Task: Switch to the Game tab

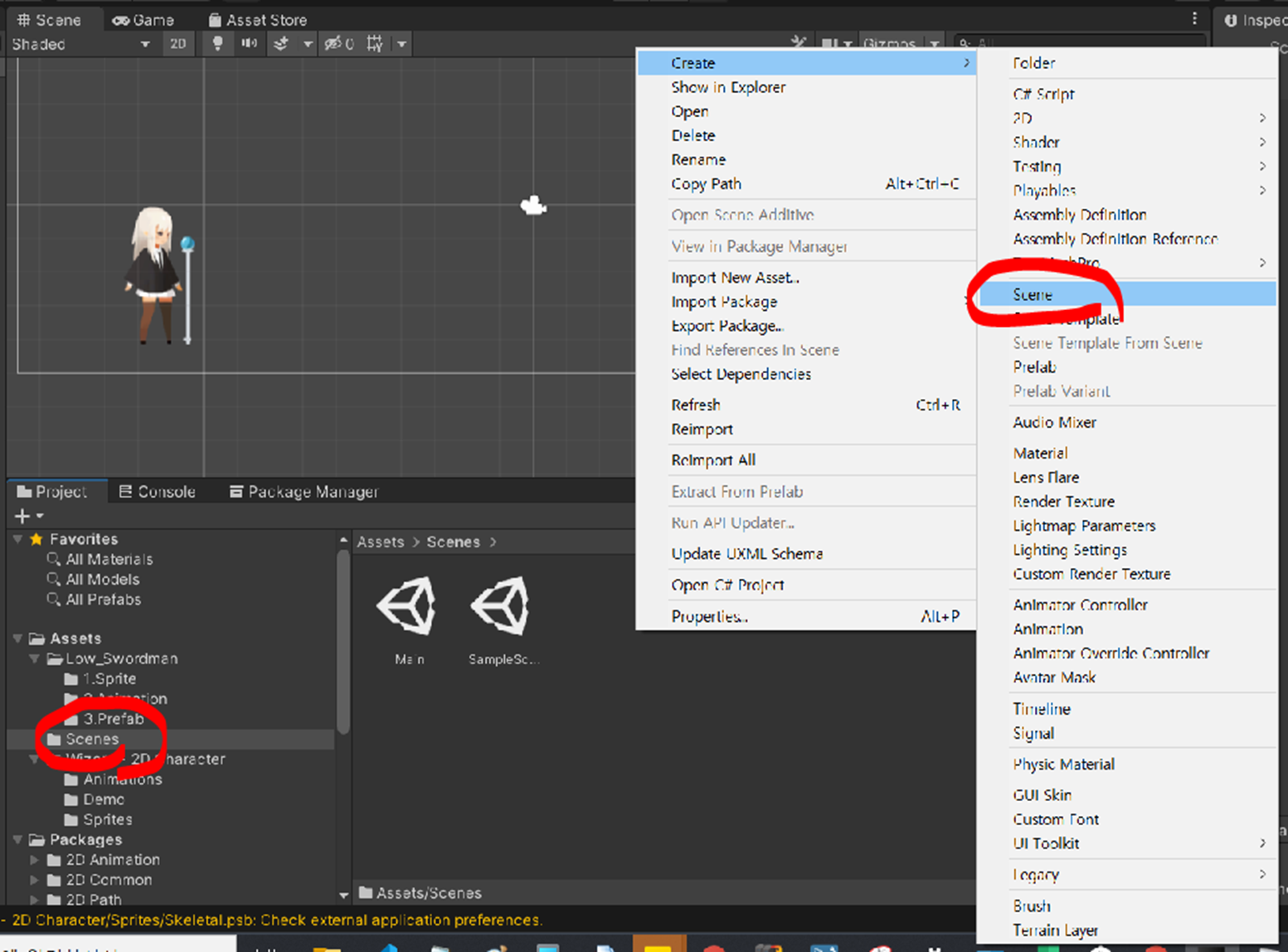Action: (x=143, y=20)
